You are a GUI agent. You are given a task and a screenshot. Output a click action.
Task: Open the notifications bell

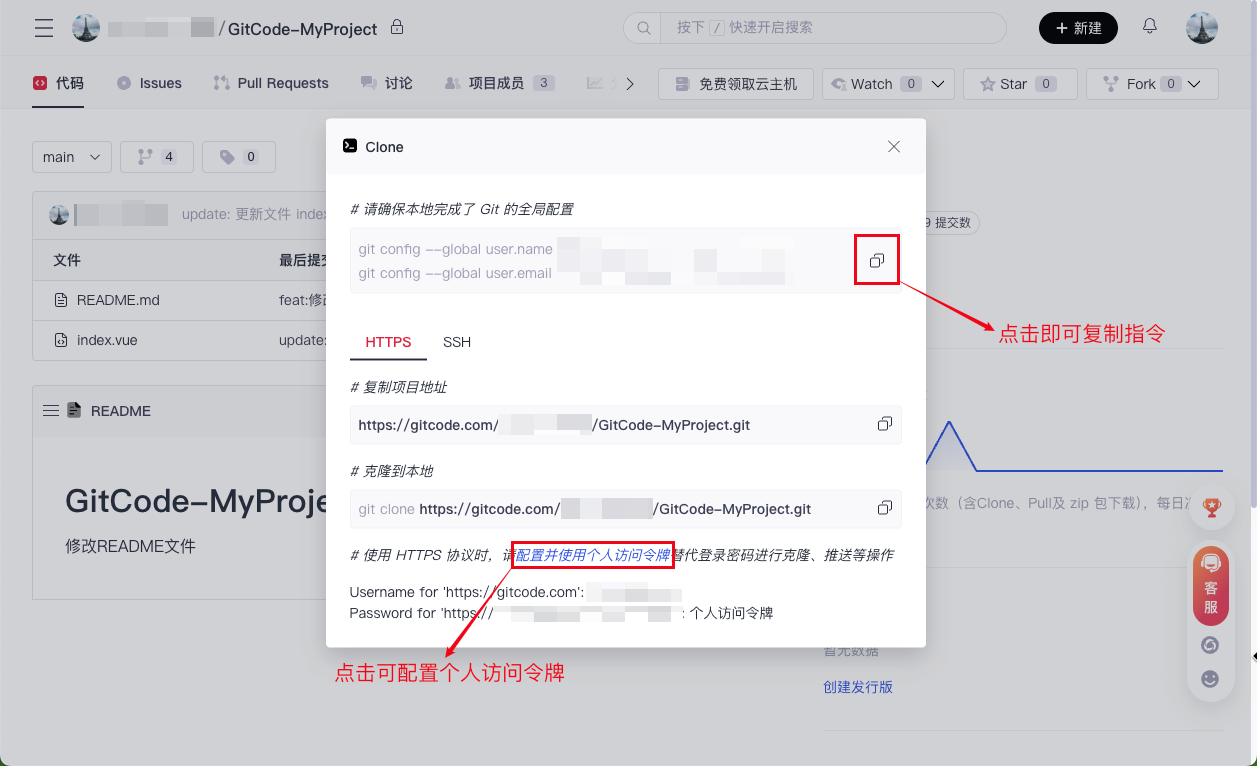tap(1150, 27)
